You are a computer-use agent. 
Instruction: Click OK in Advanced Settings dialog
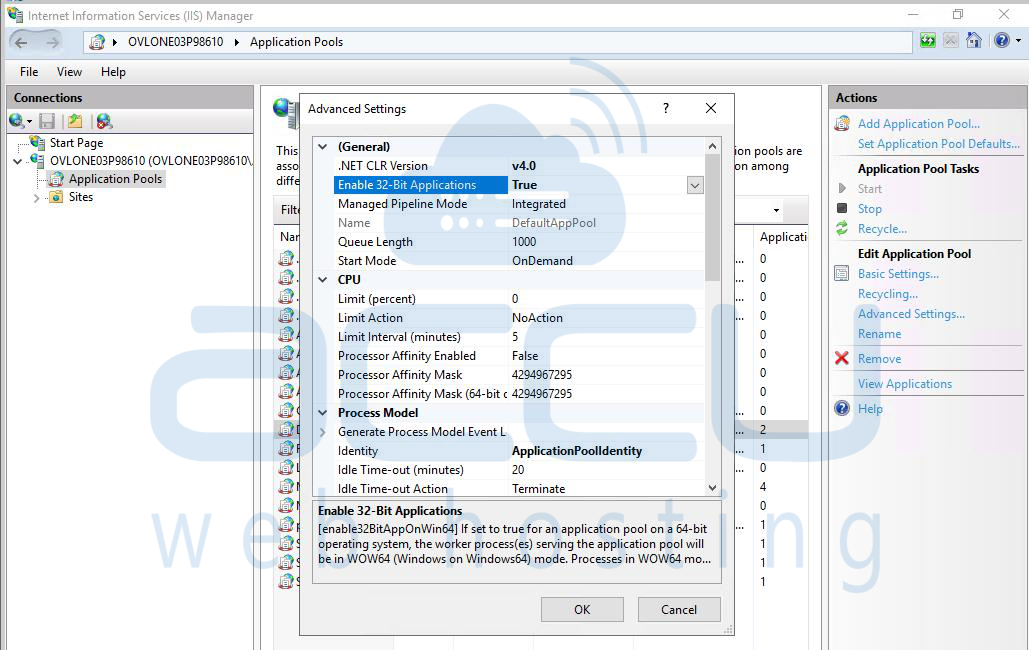tap(582, 609)
